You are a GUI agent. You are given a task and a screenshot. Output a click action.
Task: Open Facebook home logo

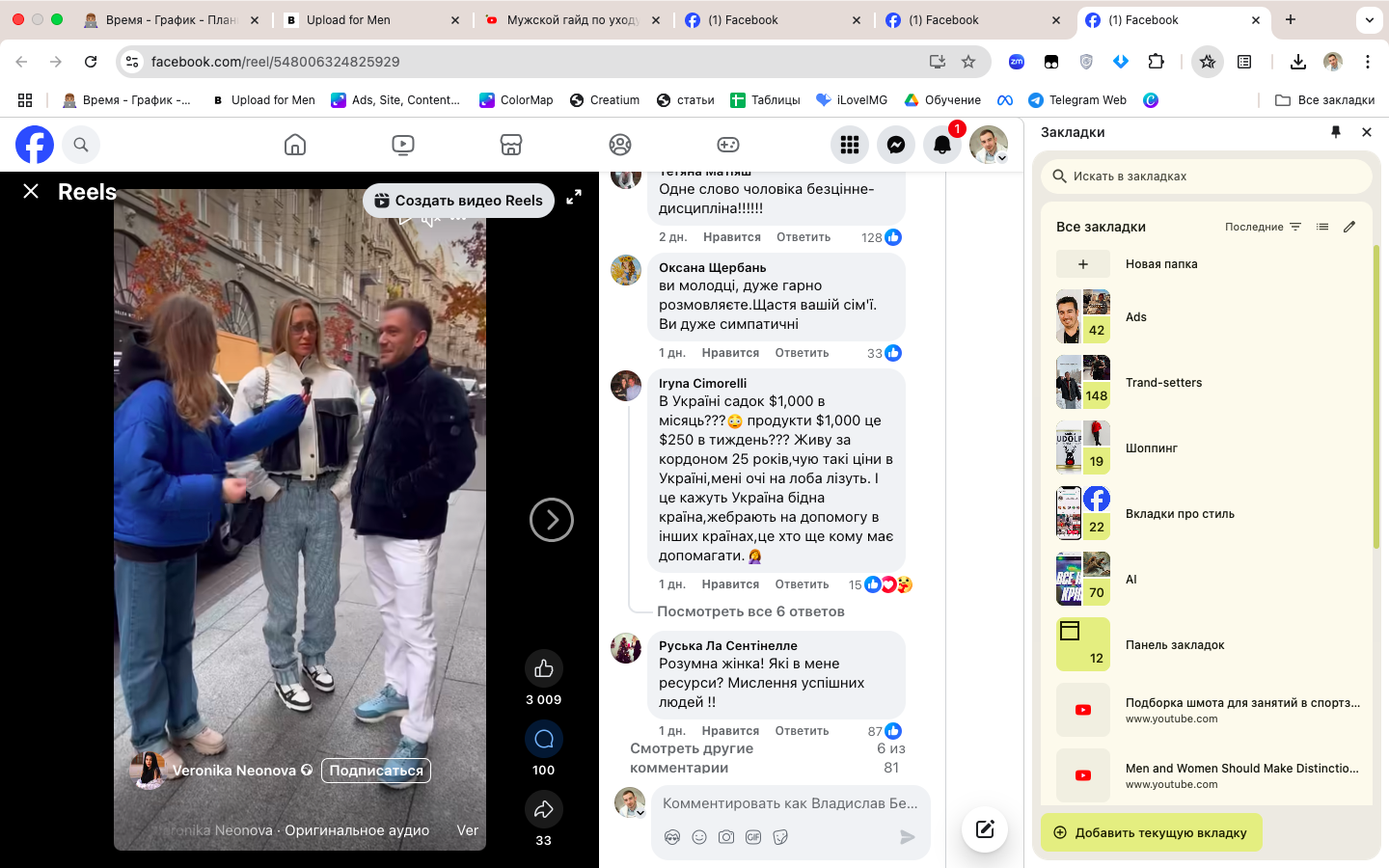pyautogui.click(x=35, y=145)
